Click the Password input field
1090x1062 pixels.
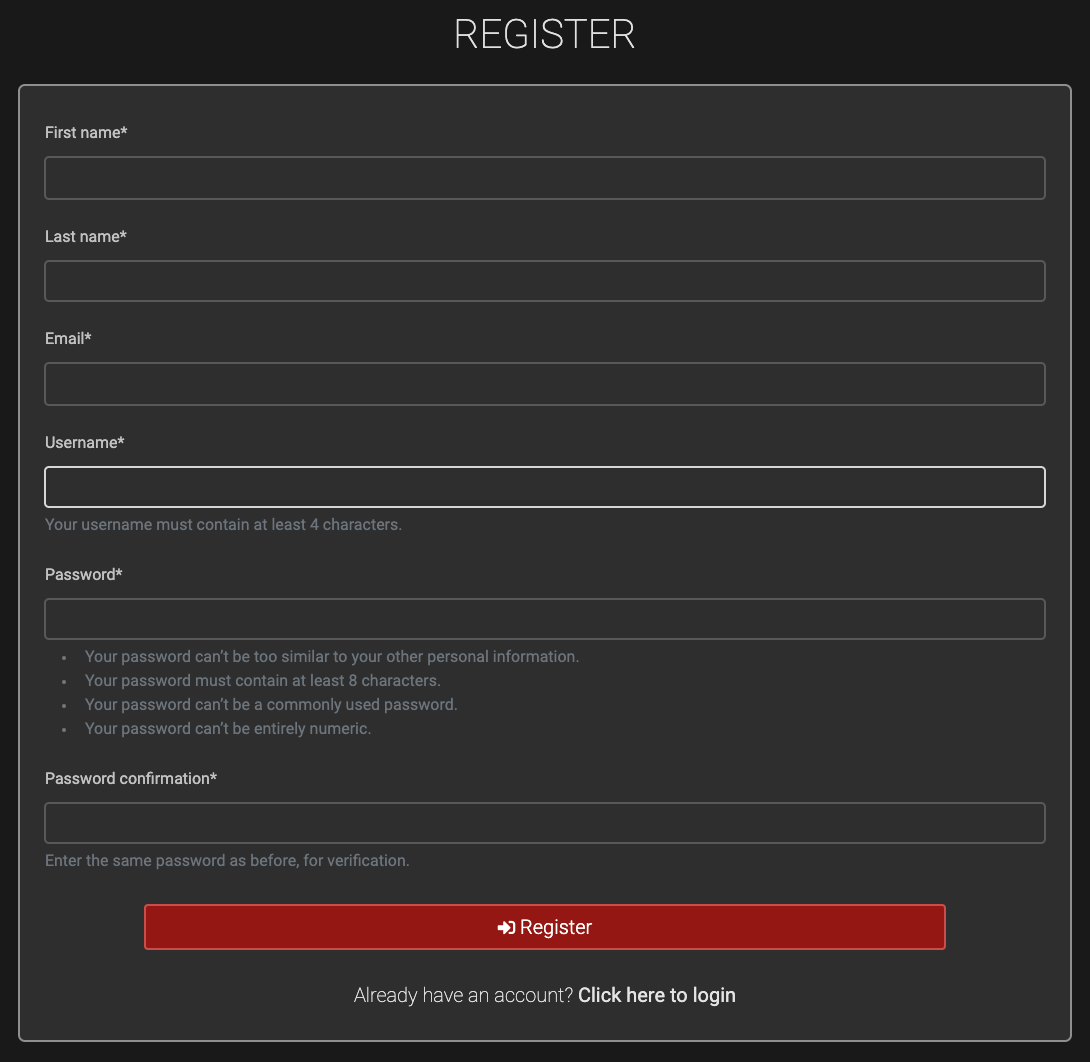[545, 618]
